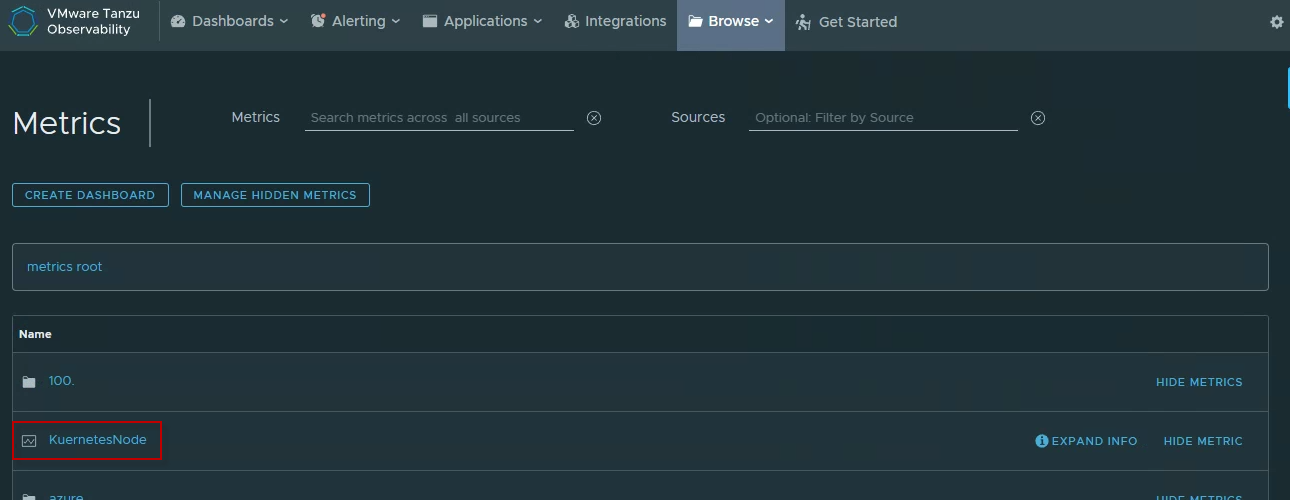Go to Integrations

pyautogui.click(x=615, y=21)
